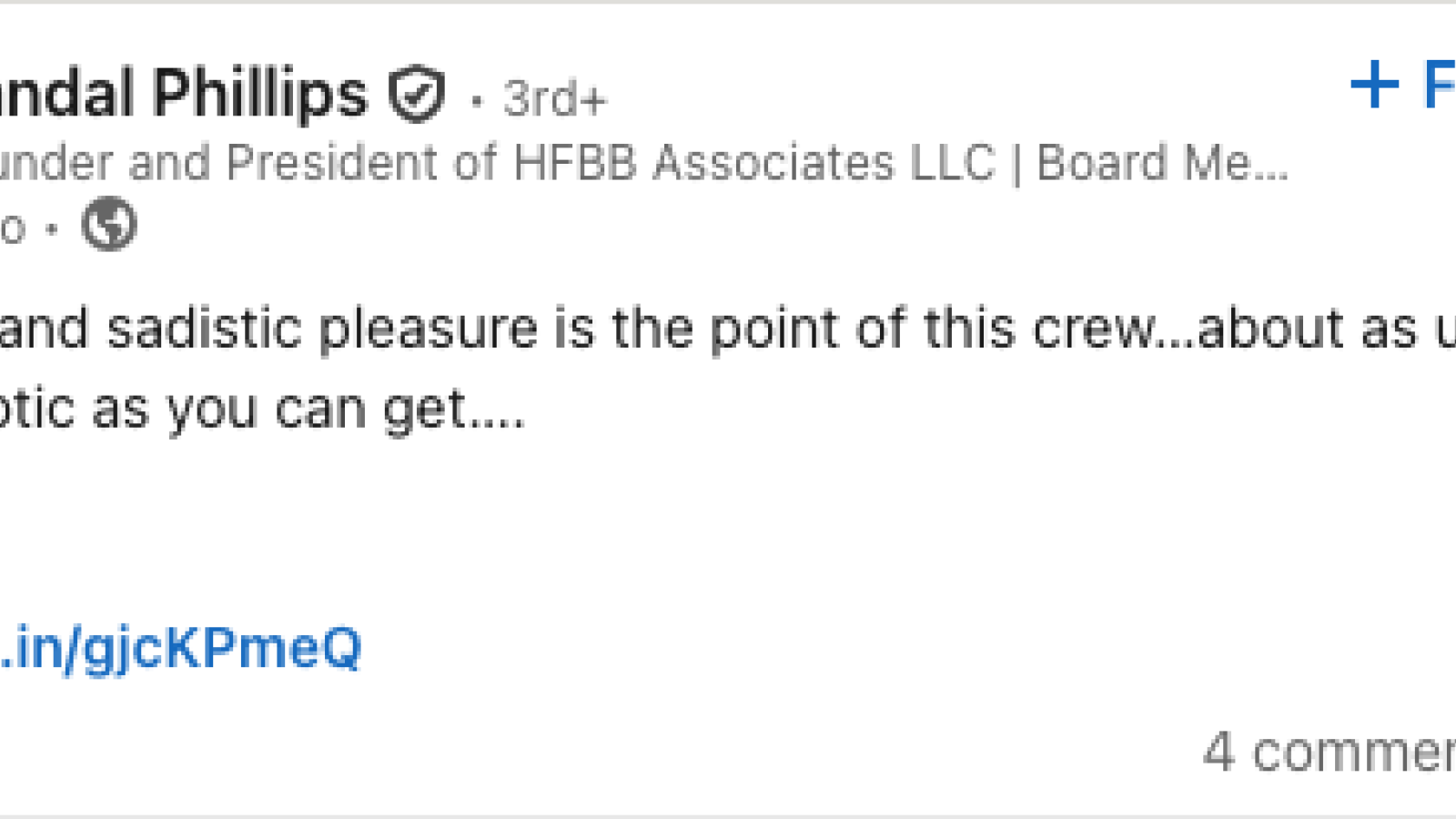The width and height of the screenshot is (1456, 819).
Task: Click the truncated "Board Me..." headline text
Action: [x=1162, y=164]
